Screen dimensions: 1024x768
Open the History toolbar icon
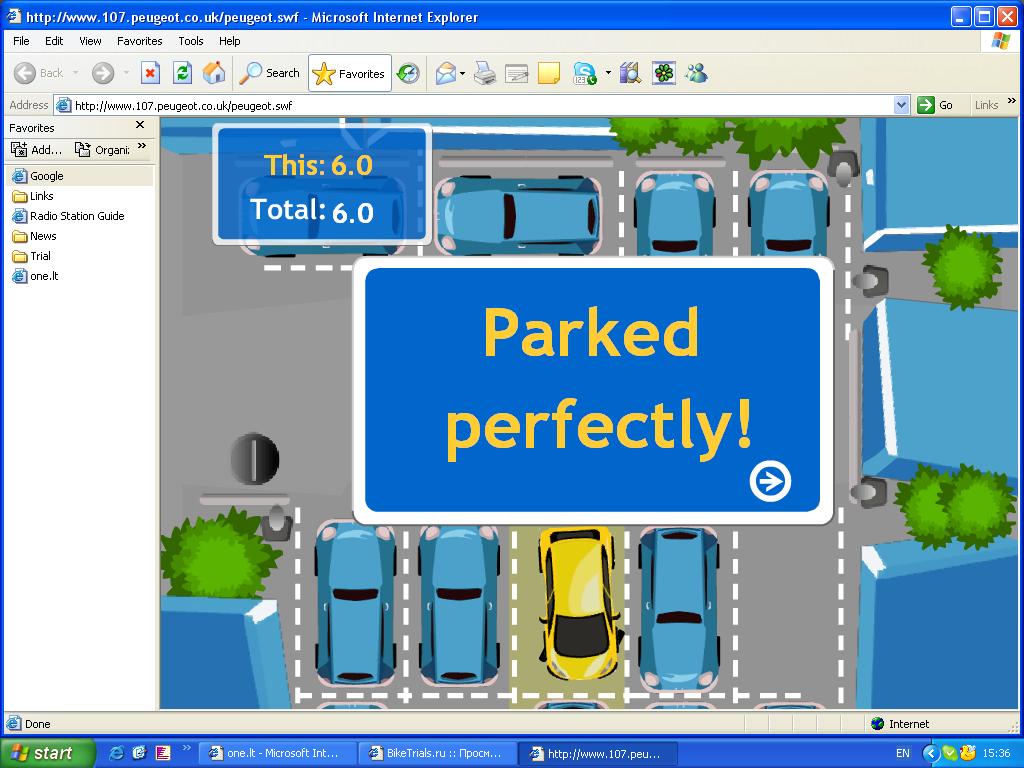tap(408, 73)
